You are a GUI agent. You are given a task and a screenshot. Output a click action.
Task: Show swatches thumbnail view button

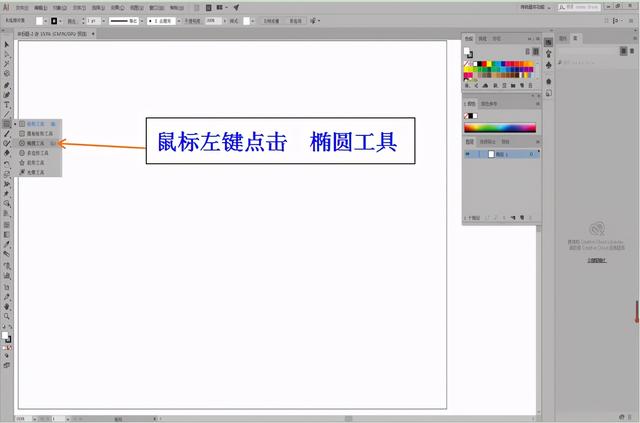(x=536, y=51)
